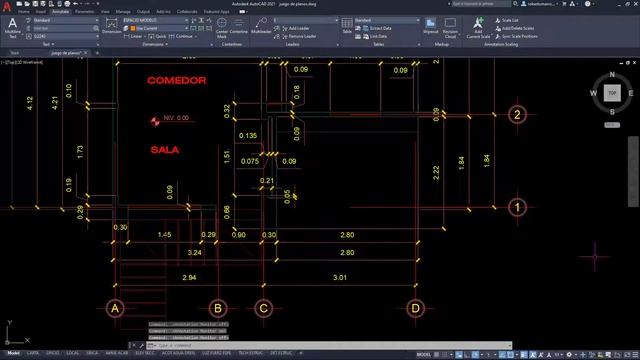Click the New drawing icon in quick access
The image size is (640, 360).
point(19,4)
